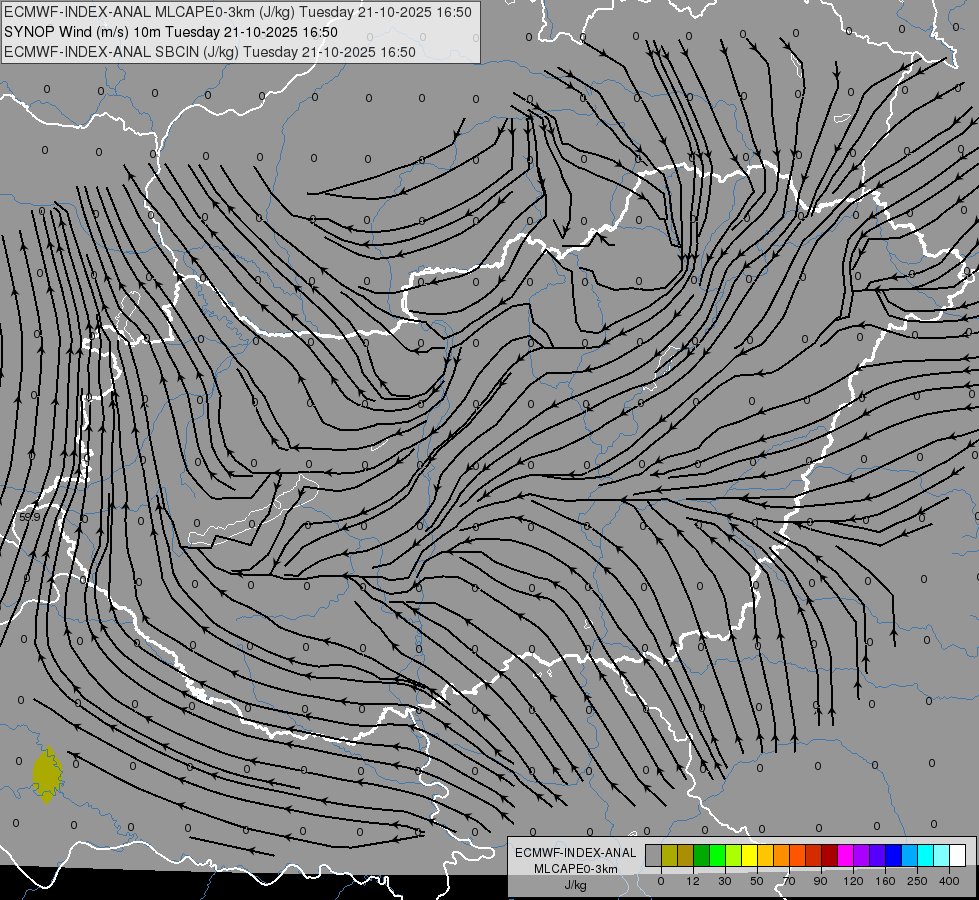The width and height of the screenshot is (979, 900).
Task: Click the legend label '250'
Action: [x=917, y=881]
